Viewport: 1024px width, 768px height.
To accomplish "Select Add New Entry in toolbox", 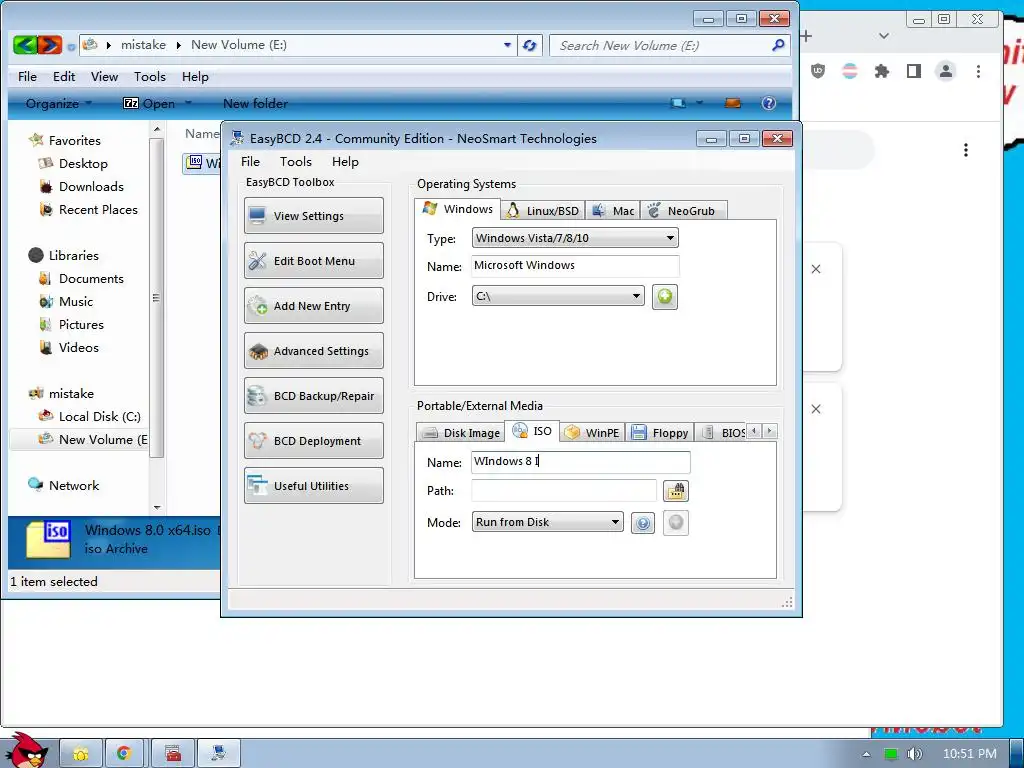I will (313, 306).
